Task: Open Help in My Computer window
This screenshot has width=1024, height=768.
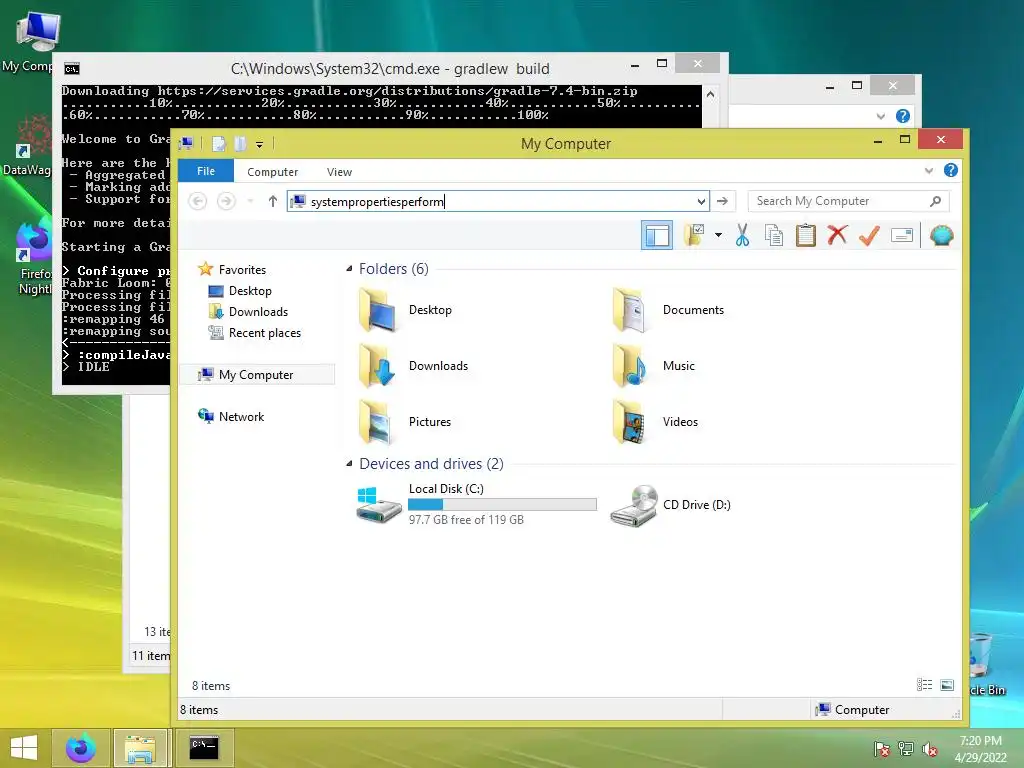Action: click(951, 170)
